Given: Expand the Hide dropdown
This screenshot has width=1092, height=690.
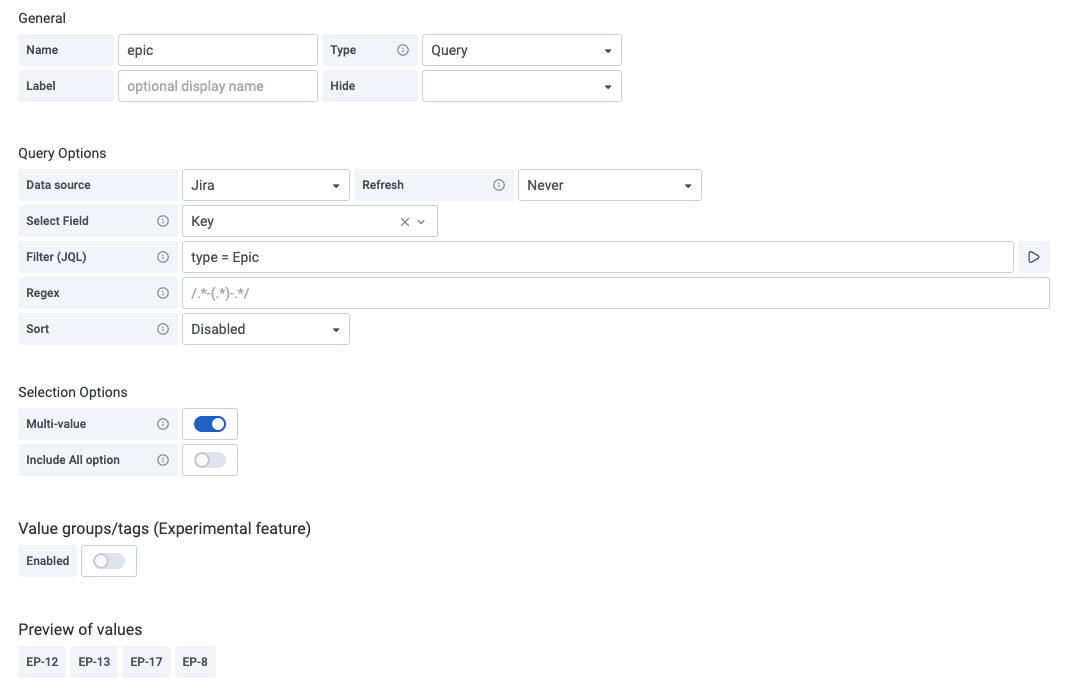Looking at the screenshot, I should pyautogui.click(x=521, y=86).
